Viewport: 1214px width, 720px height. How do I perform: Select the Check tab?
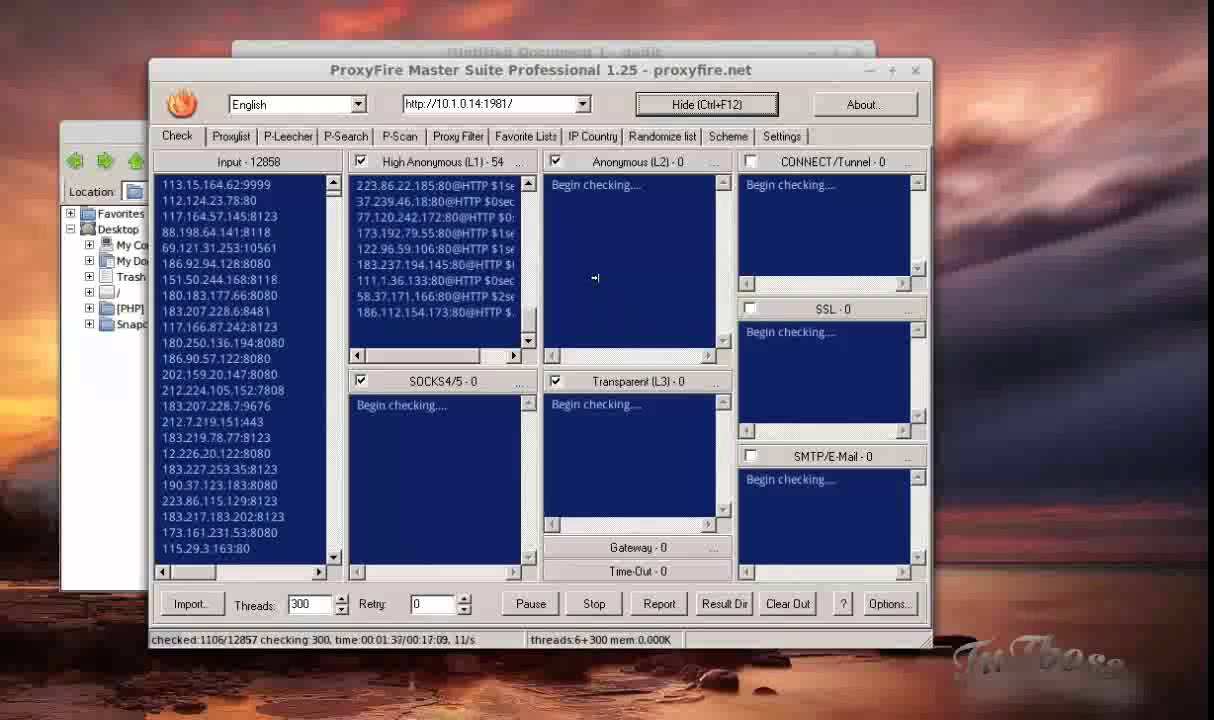(x=177, y=135)
